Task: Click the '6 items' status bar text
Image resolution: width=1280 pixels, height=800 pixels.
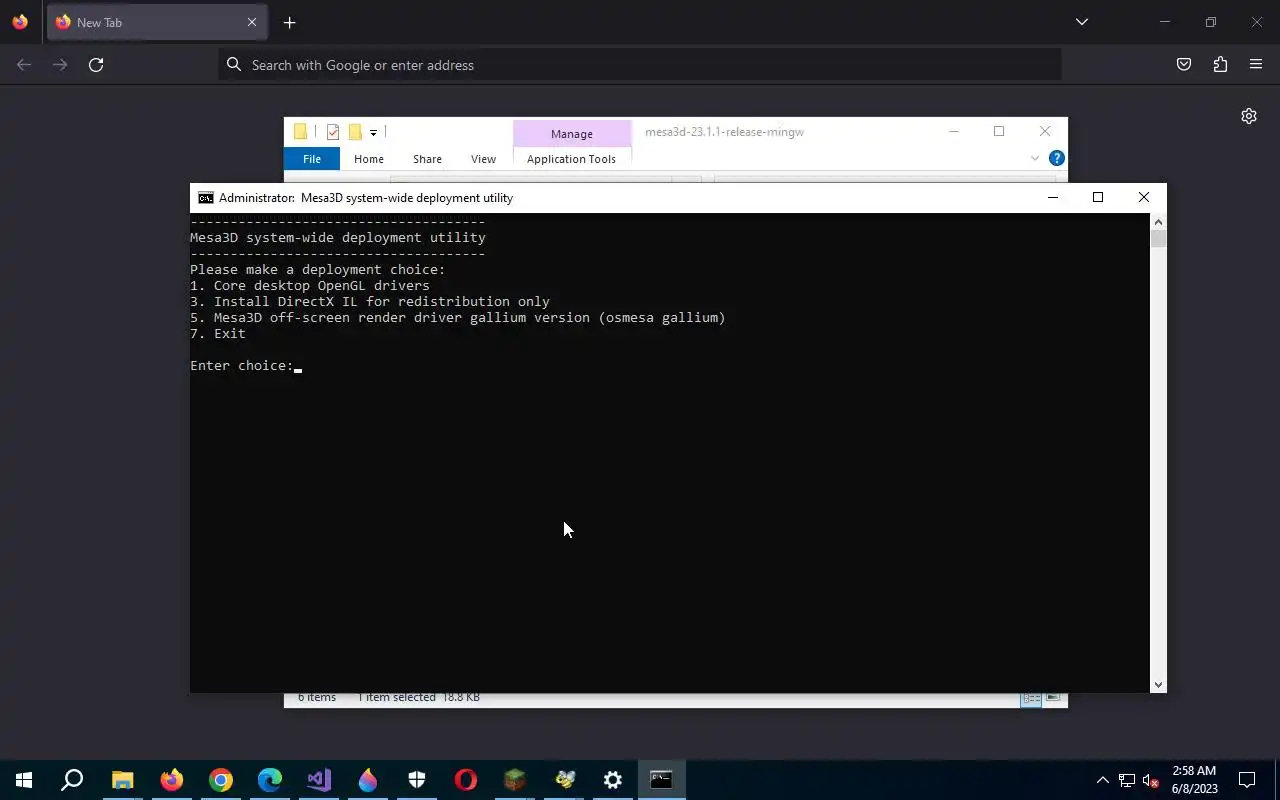Action: click(x=317, y=697)
